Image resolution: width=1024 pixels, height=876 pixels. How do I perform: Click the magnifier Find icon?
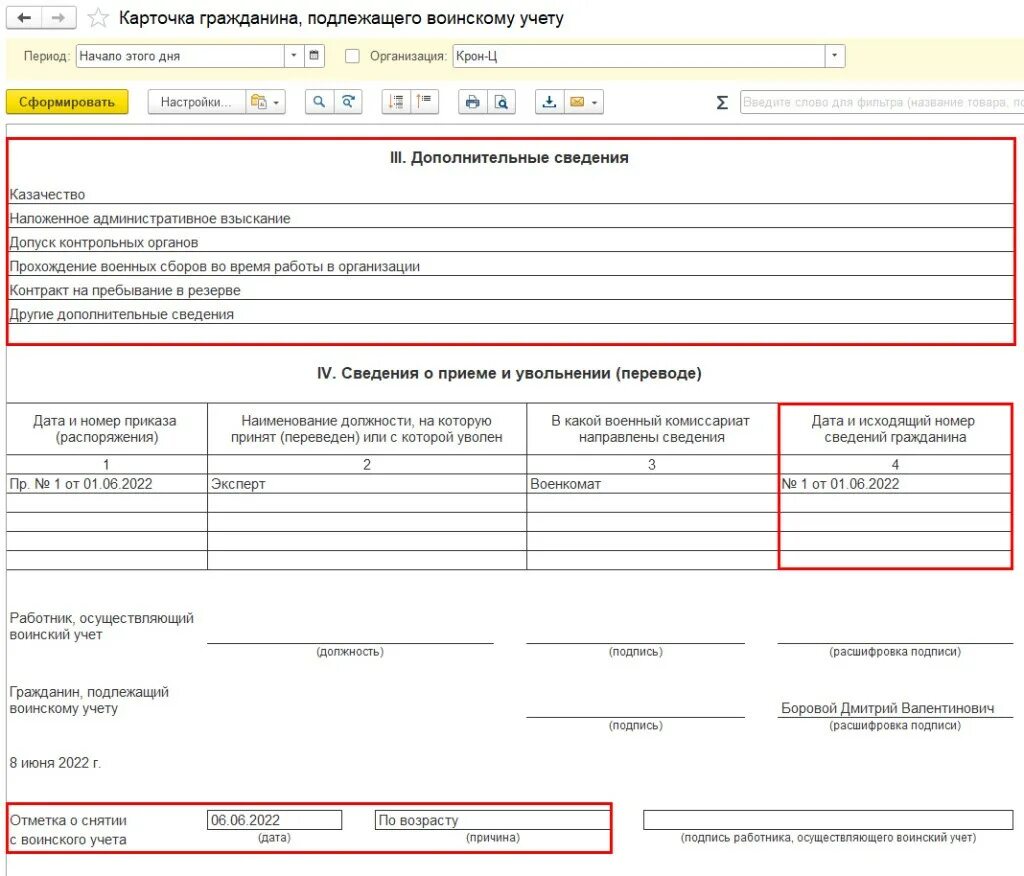pyautogui.click(x=319, y=102)
